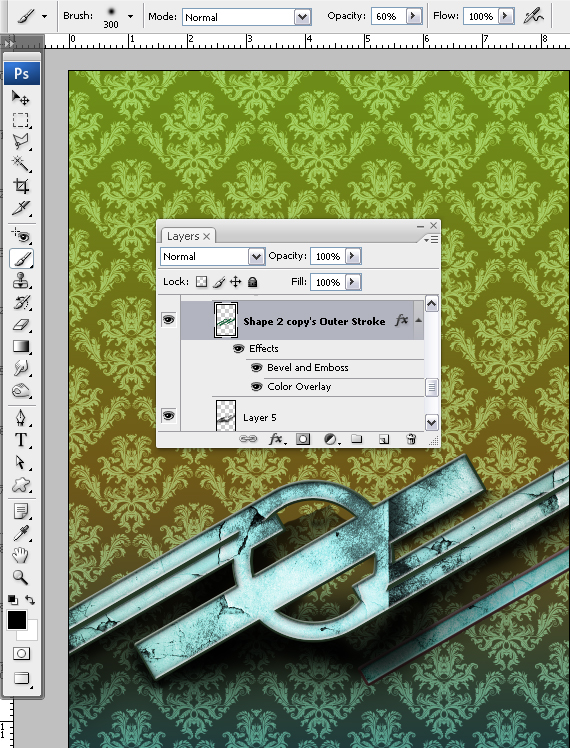
Task: Toggle Quick Mask mode
Action: 21,654
